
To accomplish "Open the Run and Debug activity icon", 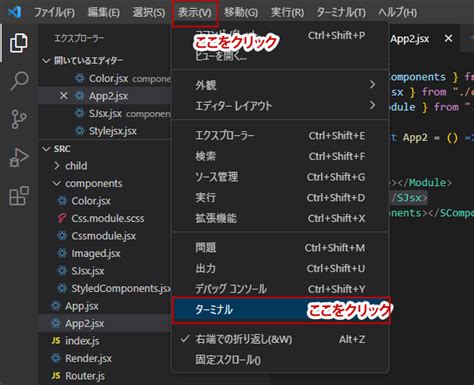I will [x=19, y=157].
